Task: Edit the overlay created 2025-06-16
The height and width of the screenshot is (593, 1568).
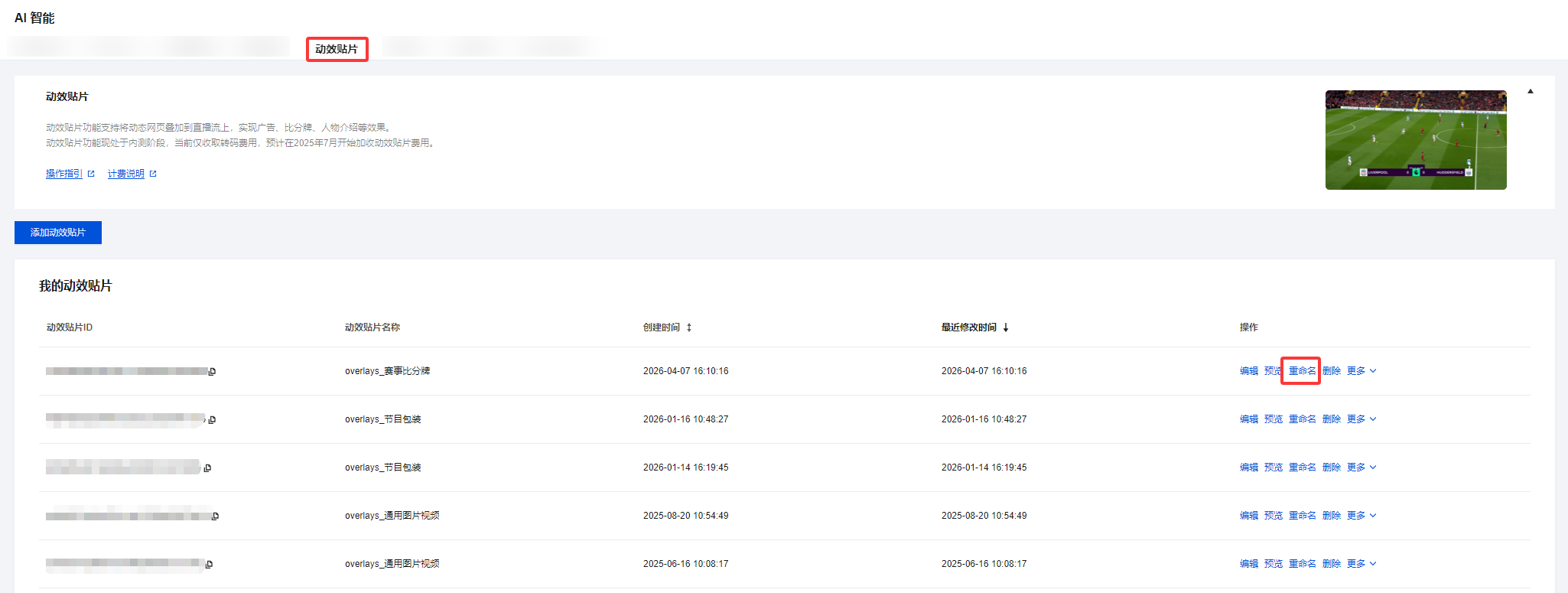Action: [x=1249, y=564]
